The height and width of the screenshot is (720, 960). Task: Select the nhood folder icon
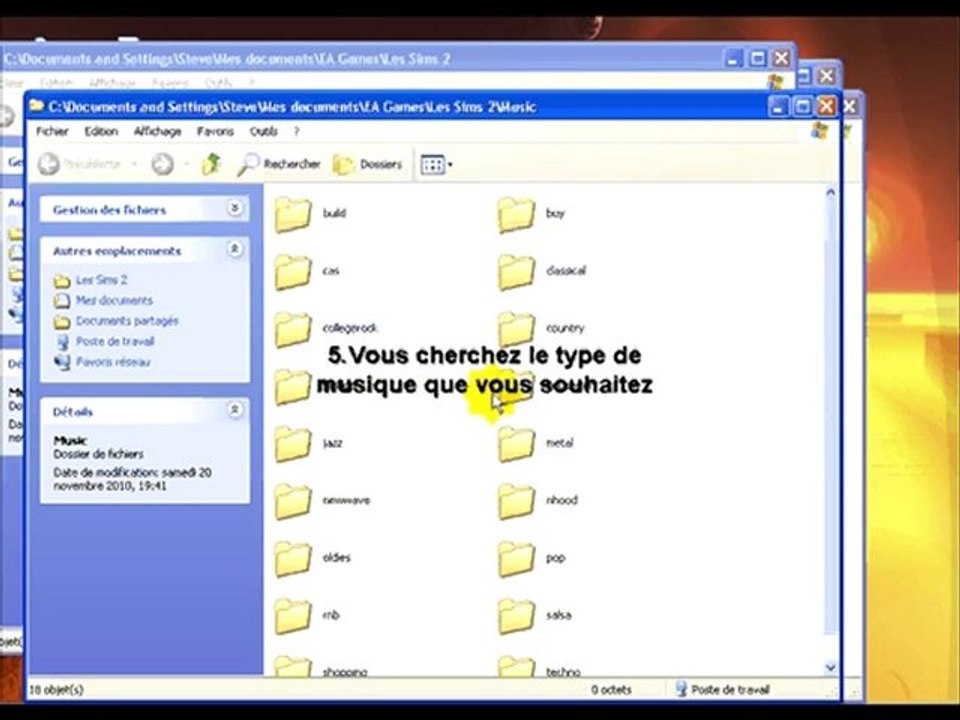coord(516,501)
